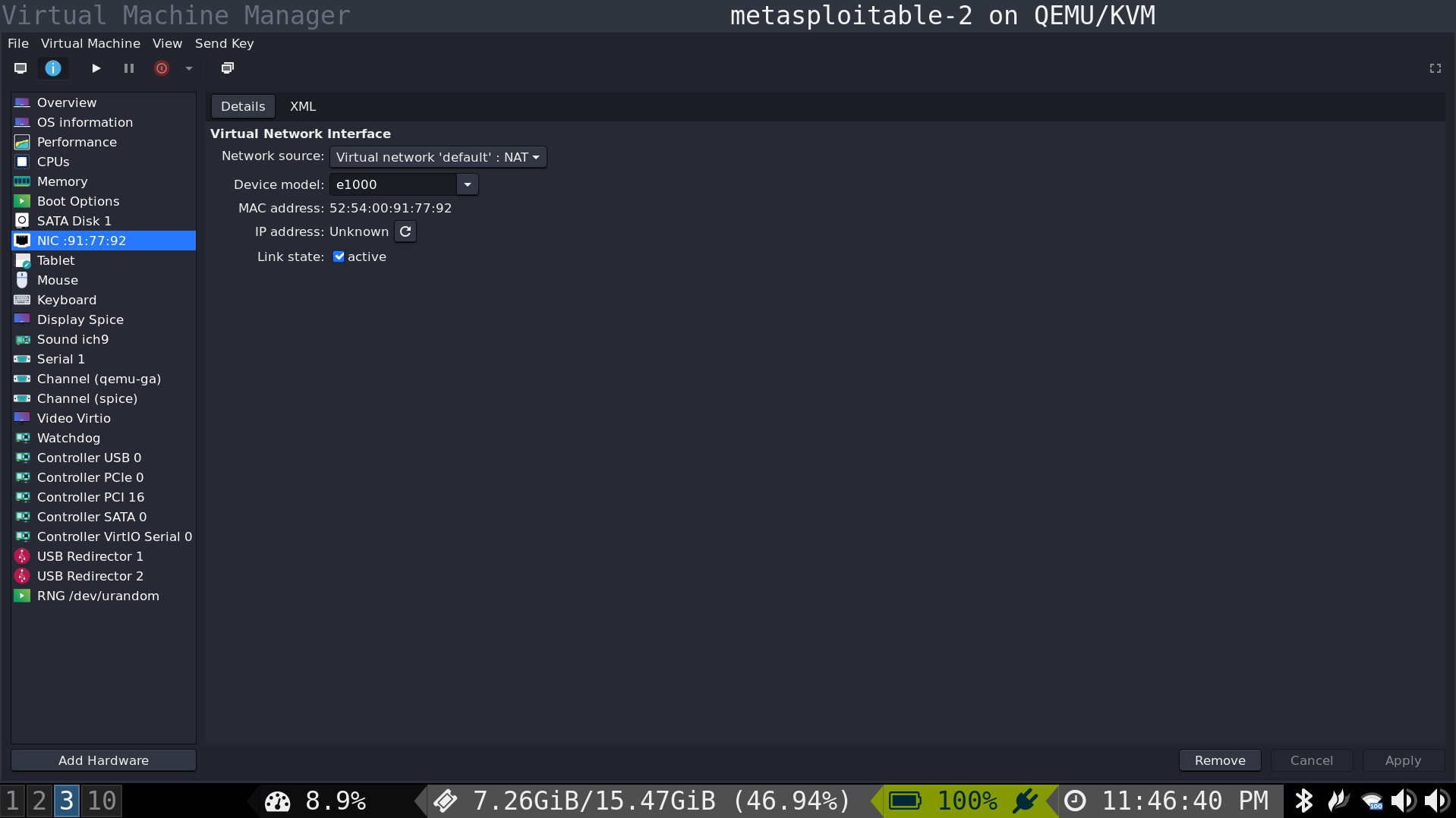Select Boot Options in the sidebar
1456x818 pixels.
pos(103,201)
